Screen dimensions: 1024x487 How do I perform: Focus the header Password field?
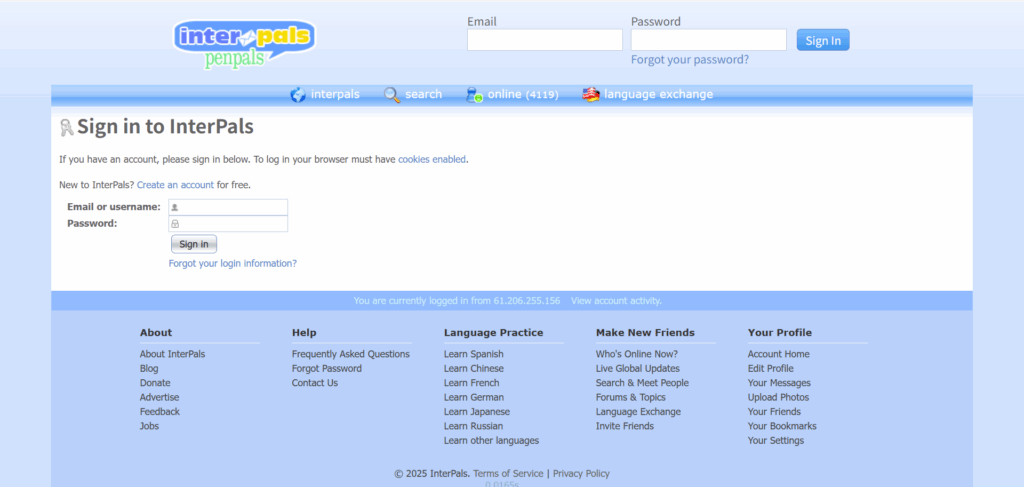coord(709,40)
